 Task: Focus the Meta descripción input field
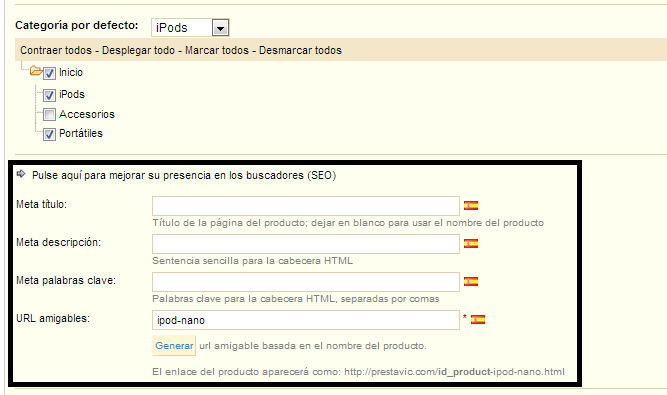pos(306,244)
